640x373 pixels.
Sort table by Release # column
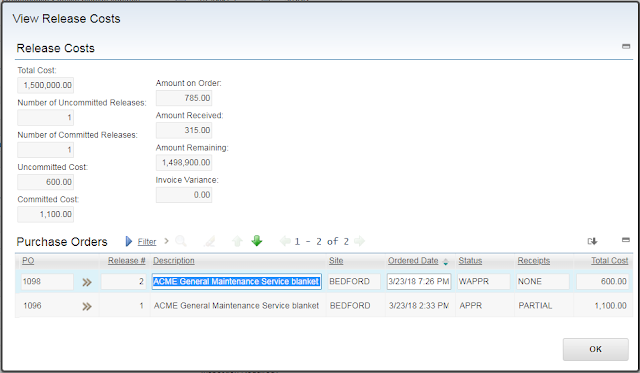pos(127,260)
